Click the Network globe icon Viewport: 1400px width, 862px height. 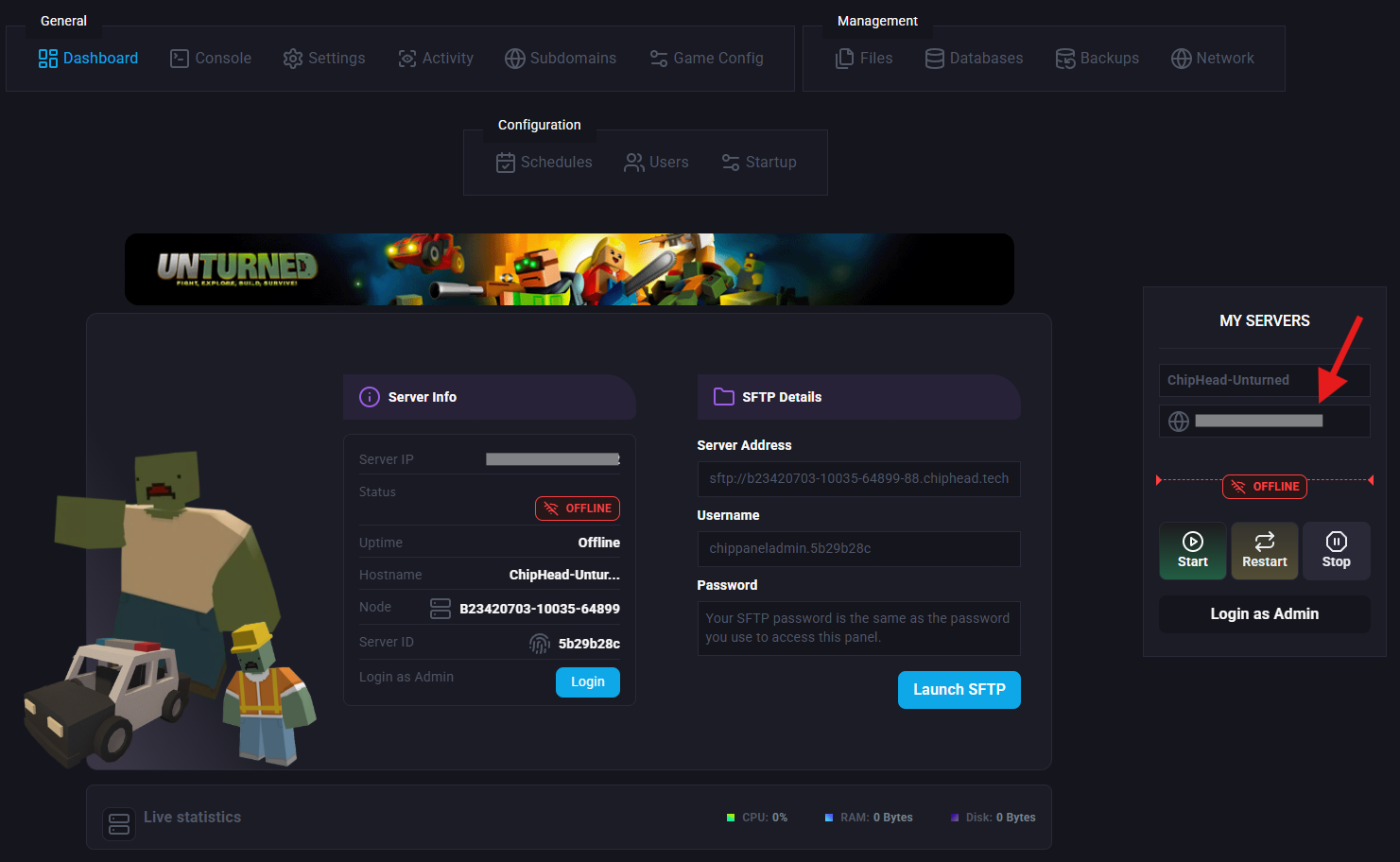tap(1182, 59)
